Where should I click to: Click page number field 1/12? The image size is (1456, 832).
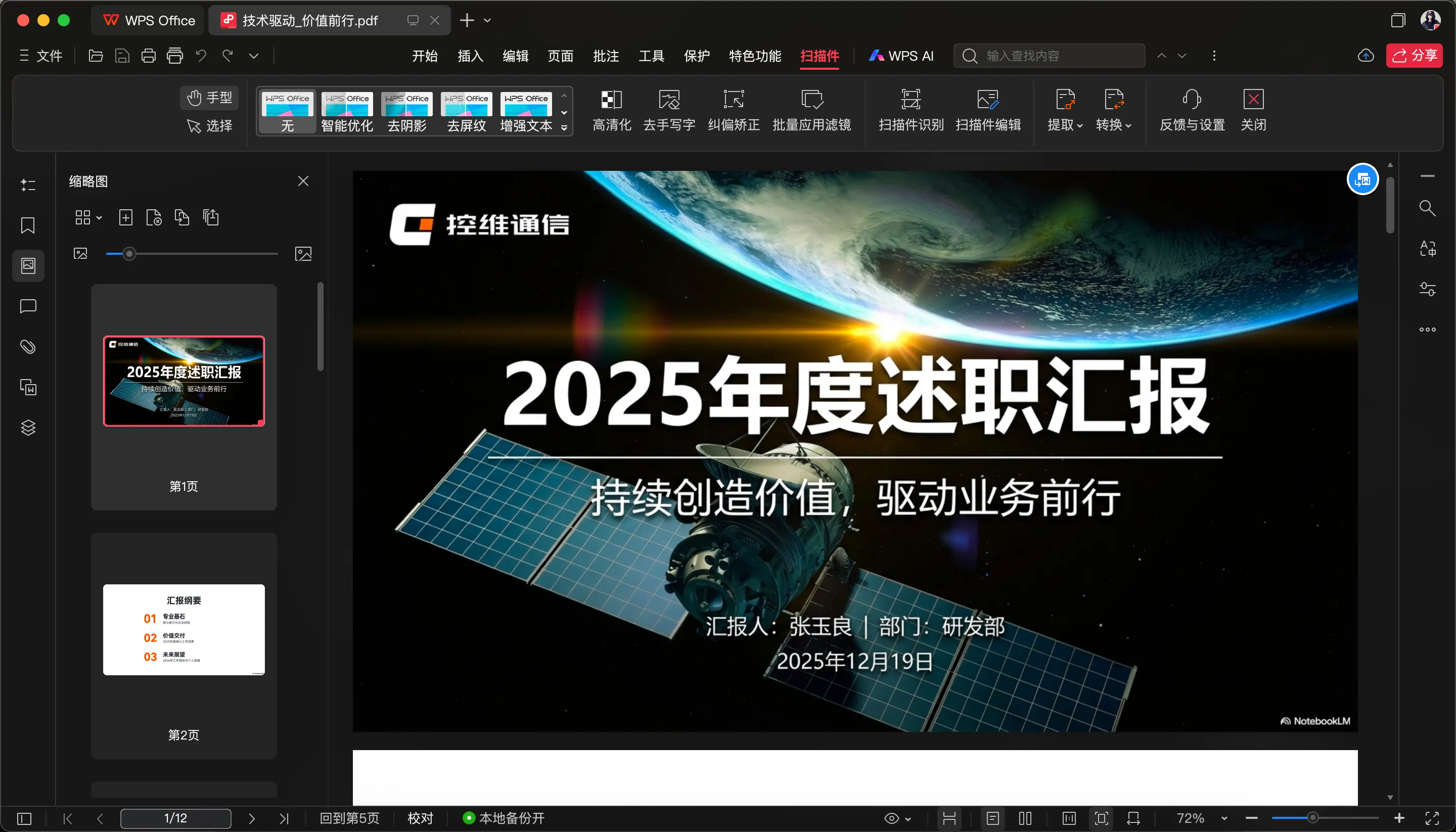[x=175, y=818]
